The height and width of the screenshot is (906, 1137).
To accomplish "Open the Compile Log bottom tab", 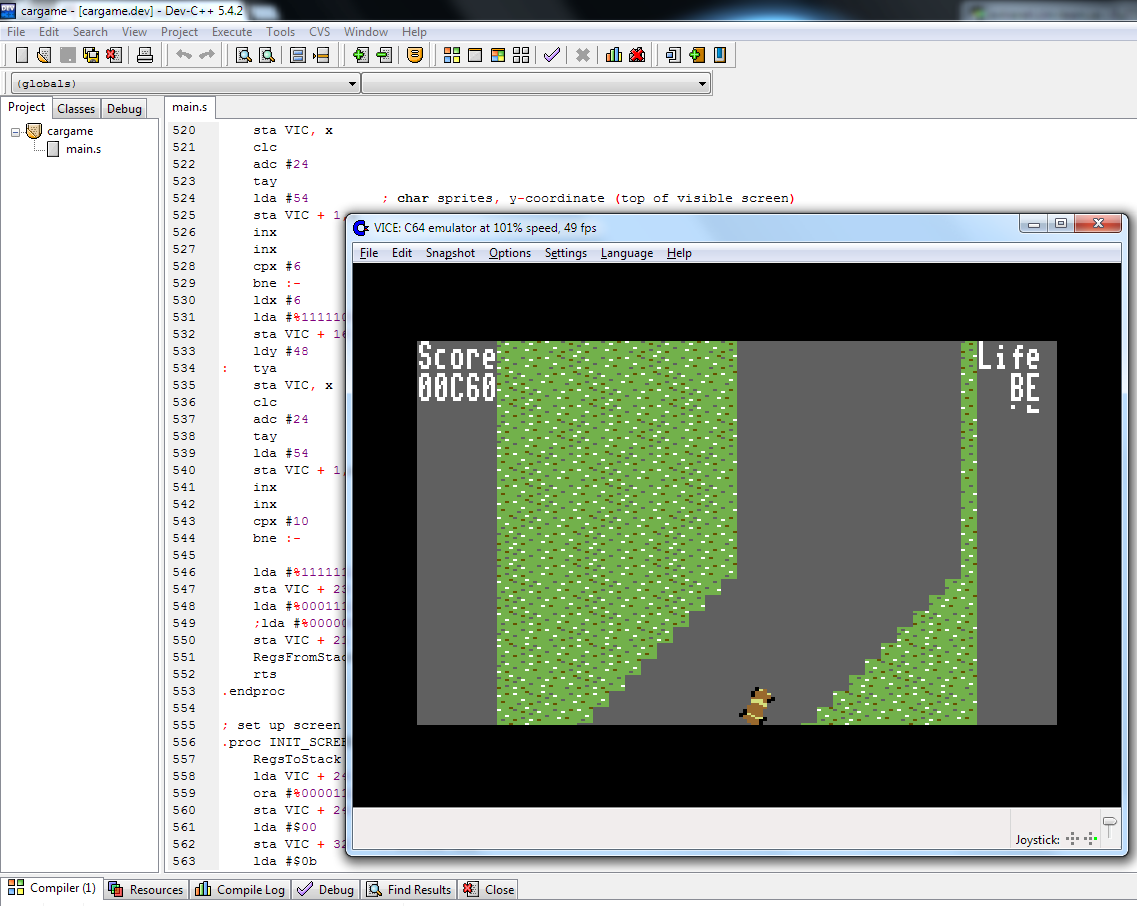I will [x=241, y=889].
